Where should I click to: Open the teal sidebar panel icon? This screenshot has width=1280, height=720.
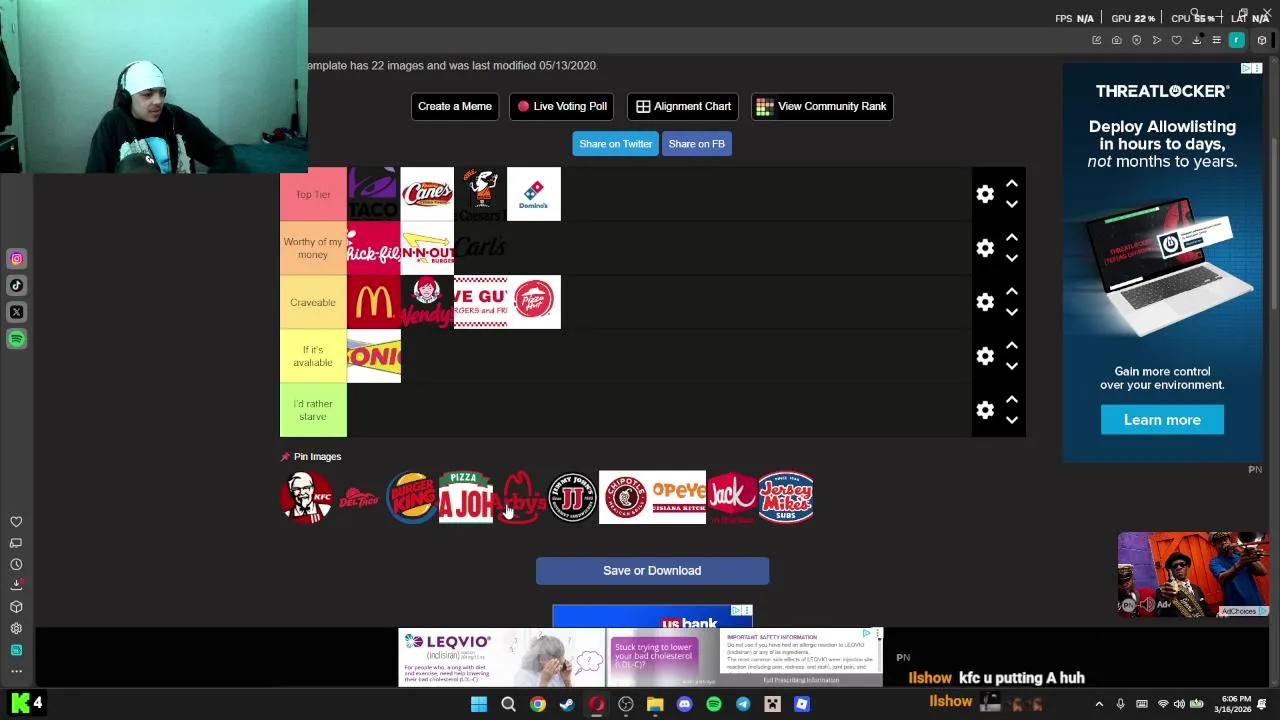coord(16,650)
